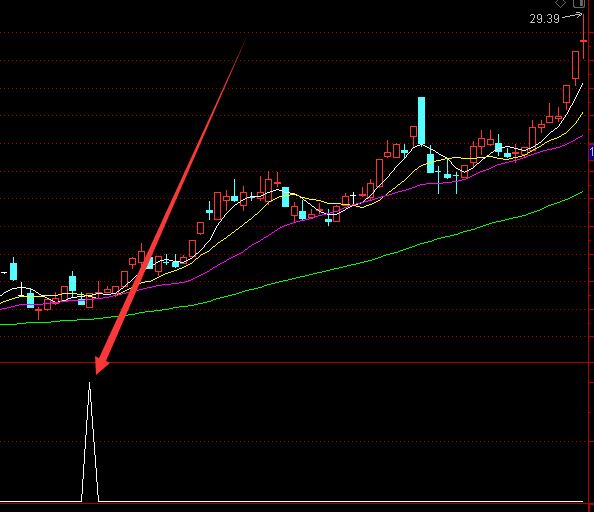This screenshot has height=512, width=594.
Task: Select the latest red candlestick at far right
Action: pos(583,41)
